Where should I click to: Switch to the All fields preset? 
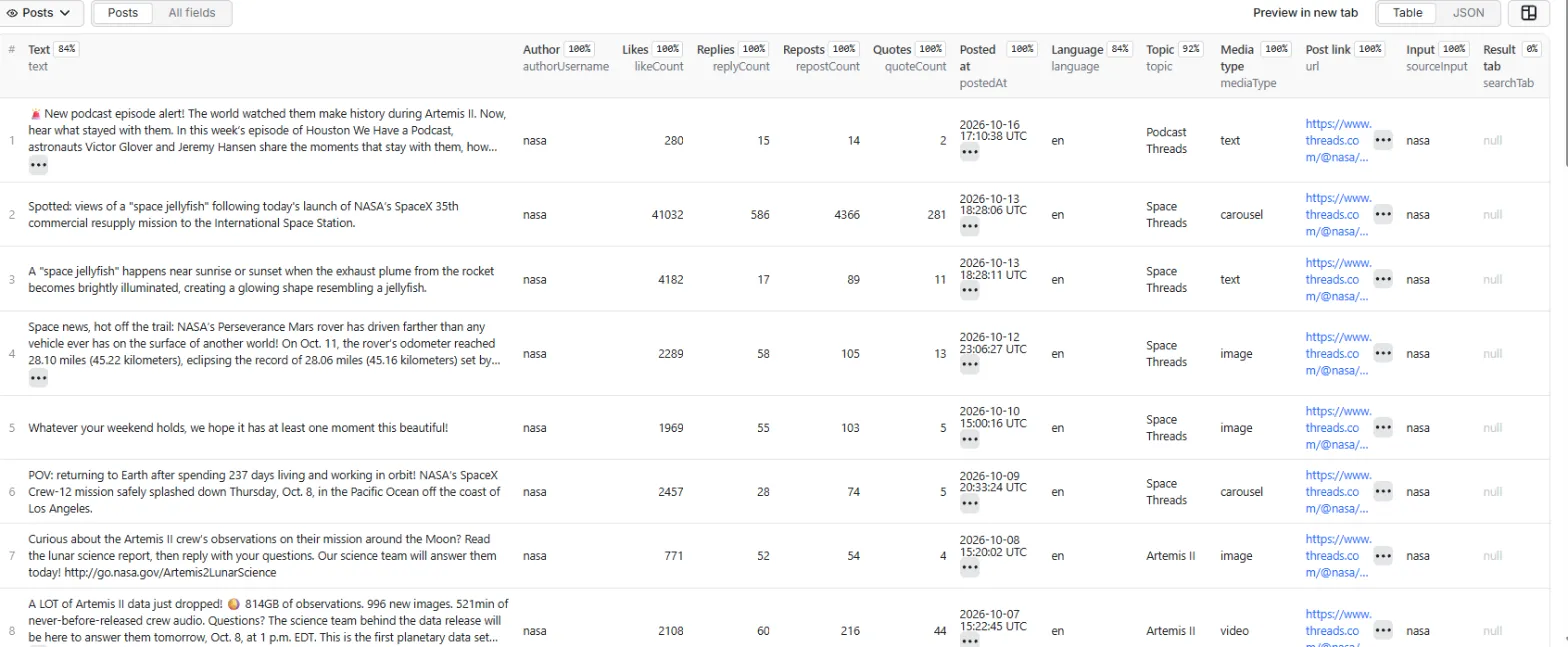coord(190,13)
